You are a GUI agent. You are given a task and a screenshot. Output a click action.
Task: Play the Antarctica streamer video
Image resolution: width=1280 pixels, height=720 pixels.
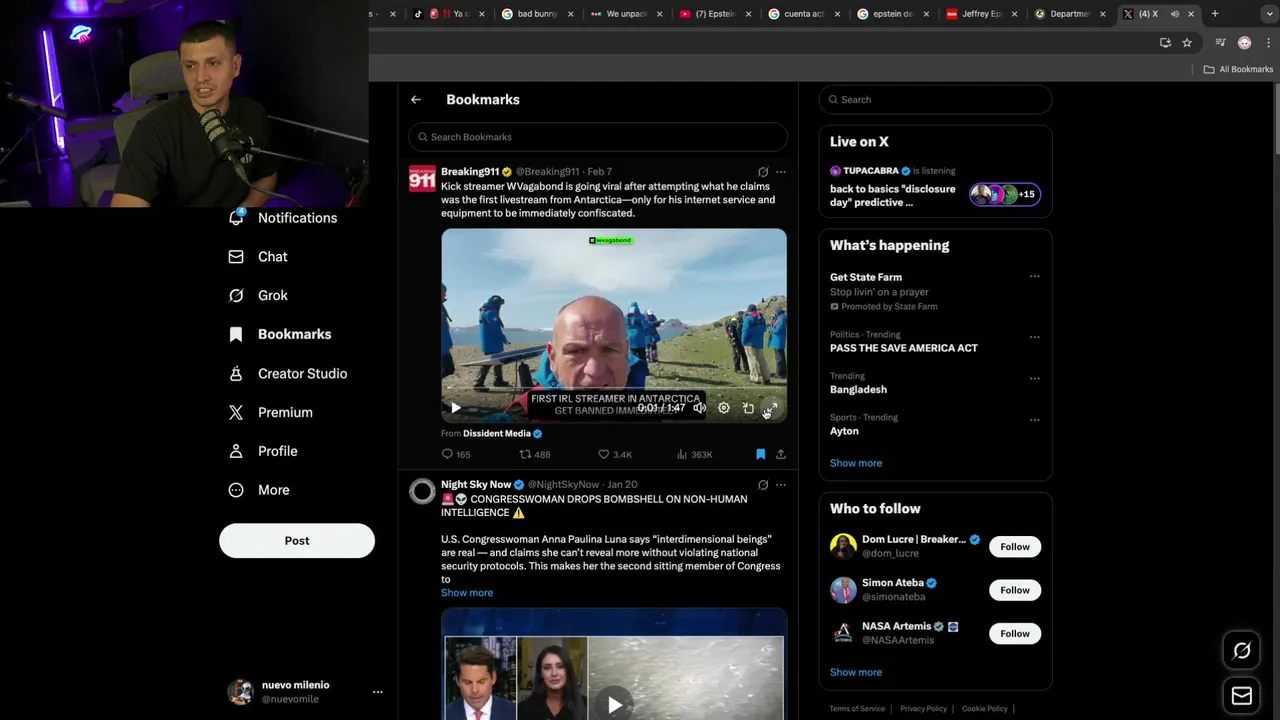tap(456, 408)
